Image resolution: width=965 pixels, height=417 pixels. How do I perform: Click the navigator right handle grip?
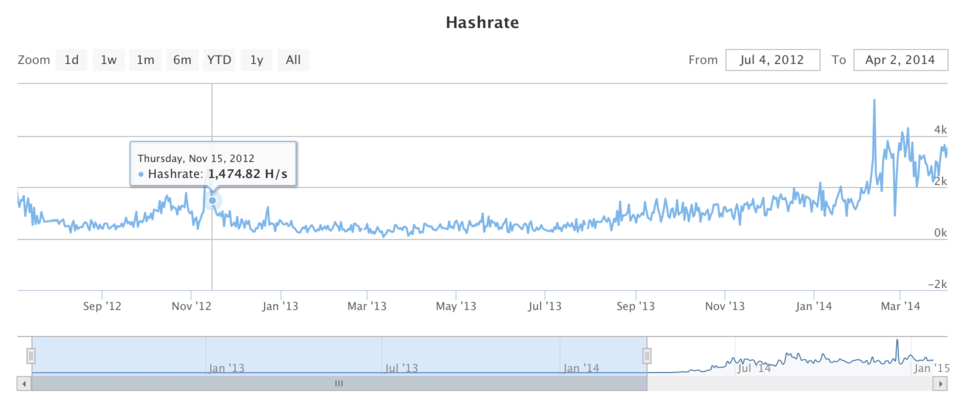[647, 355]
